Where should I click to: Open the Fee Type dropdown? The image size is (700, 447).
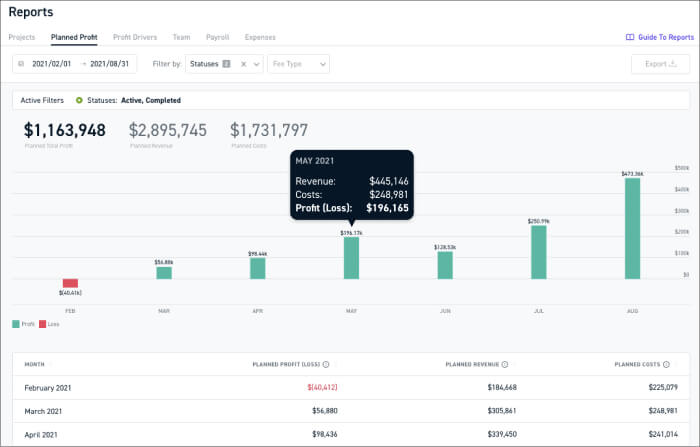click(298, 64)
